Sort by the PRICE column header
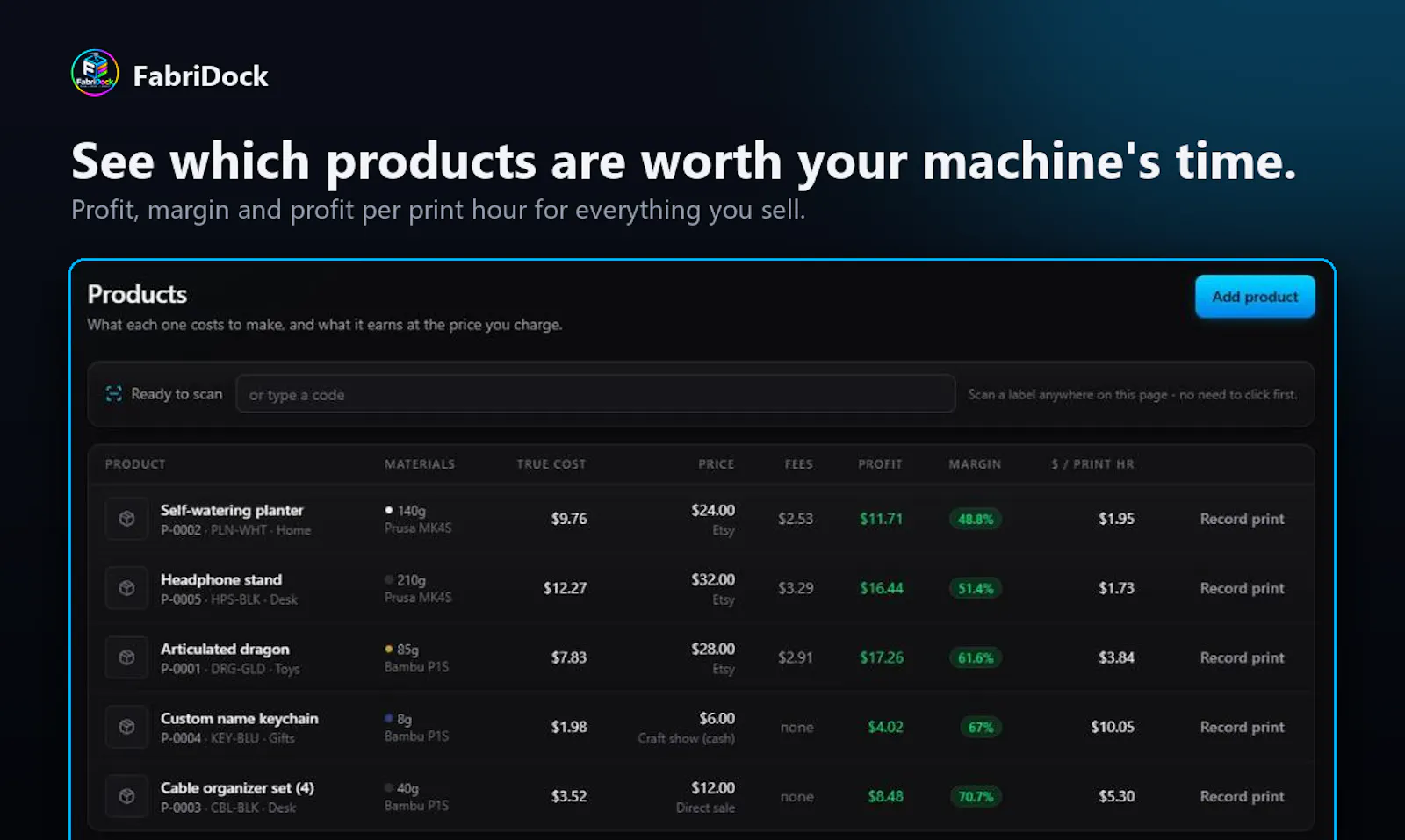This screenshot has height=840, width=1405. tap(716, 464)
